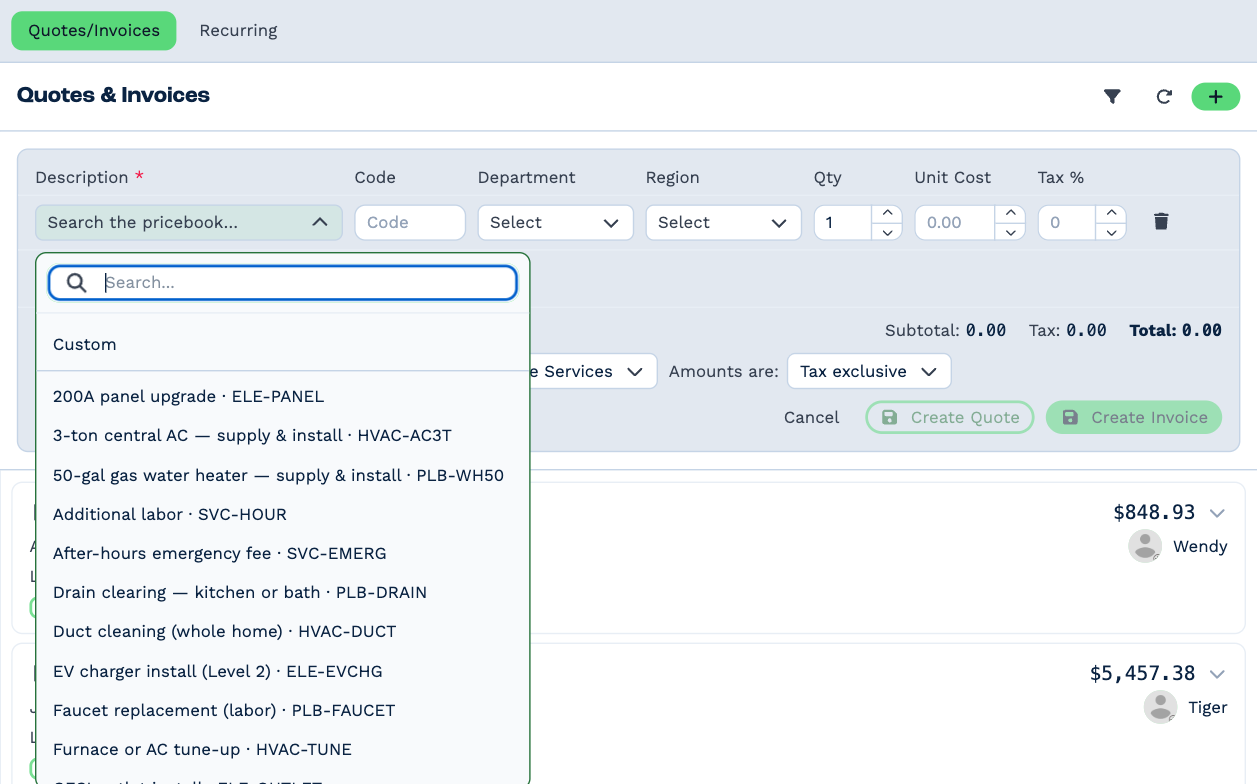The height and width of the screenshot is (784, 1257).
Task: Click the Code input field
Action: click(410, 222)
